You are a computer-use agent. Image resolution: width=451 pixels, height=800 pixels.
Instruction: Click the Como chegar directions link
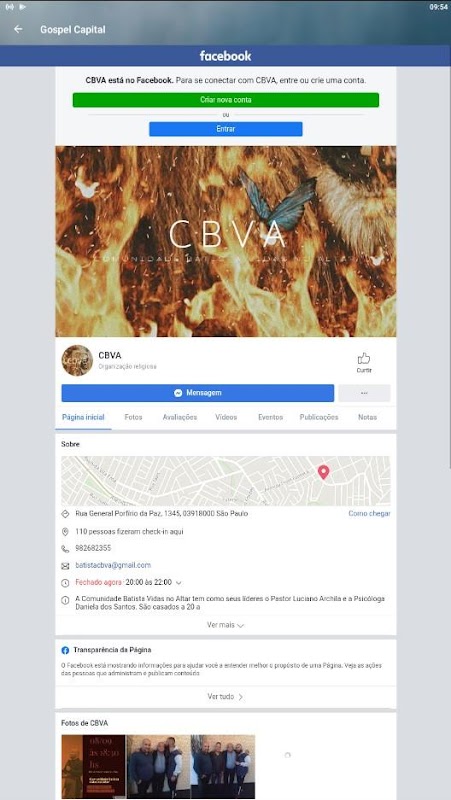click(369, 514)
